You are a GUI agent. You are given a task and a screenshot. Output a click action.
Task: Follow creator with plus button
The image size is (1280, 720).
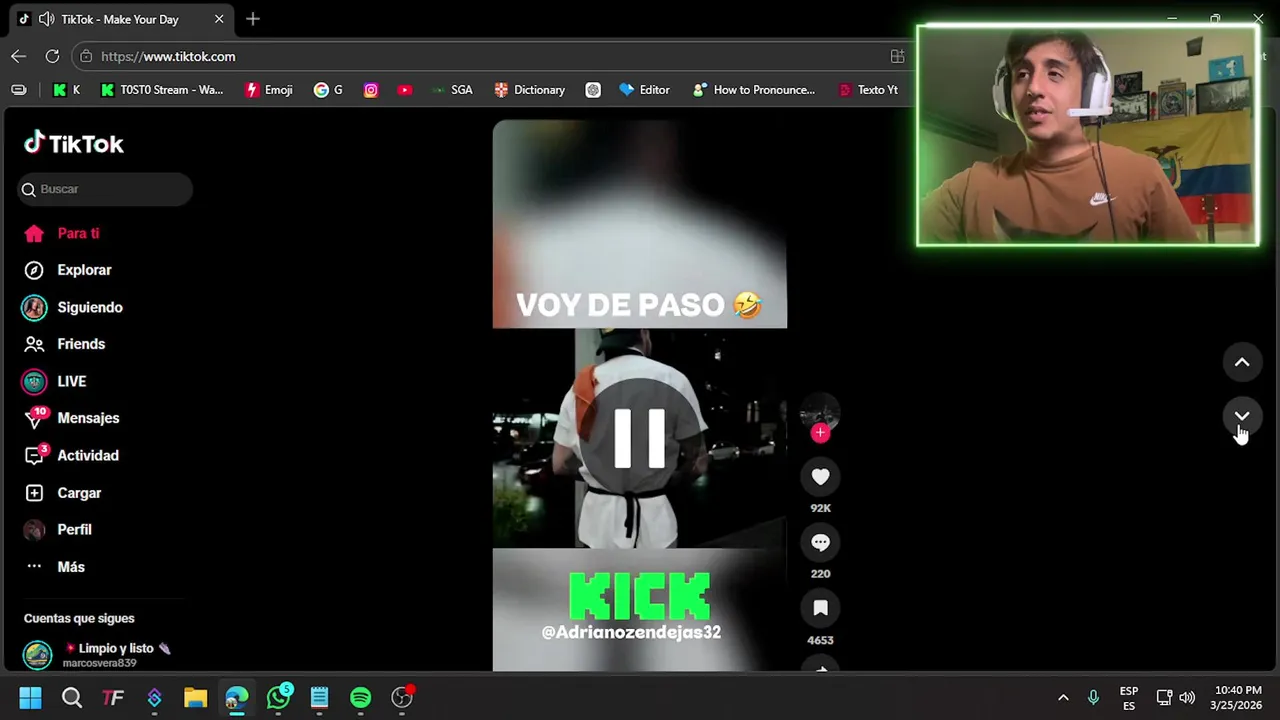(820, 433)
